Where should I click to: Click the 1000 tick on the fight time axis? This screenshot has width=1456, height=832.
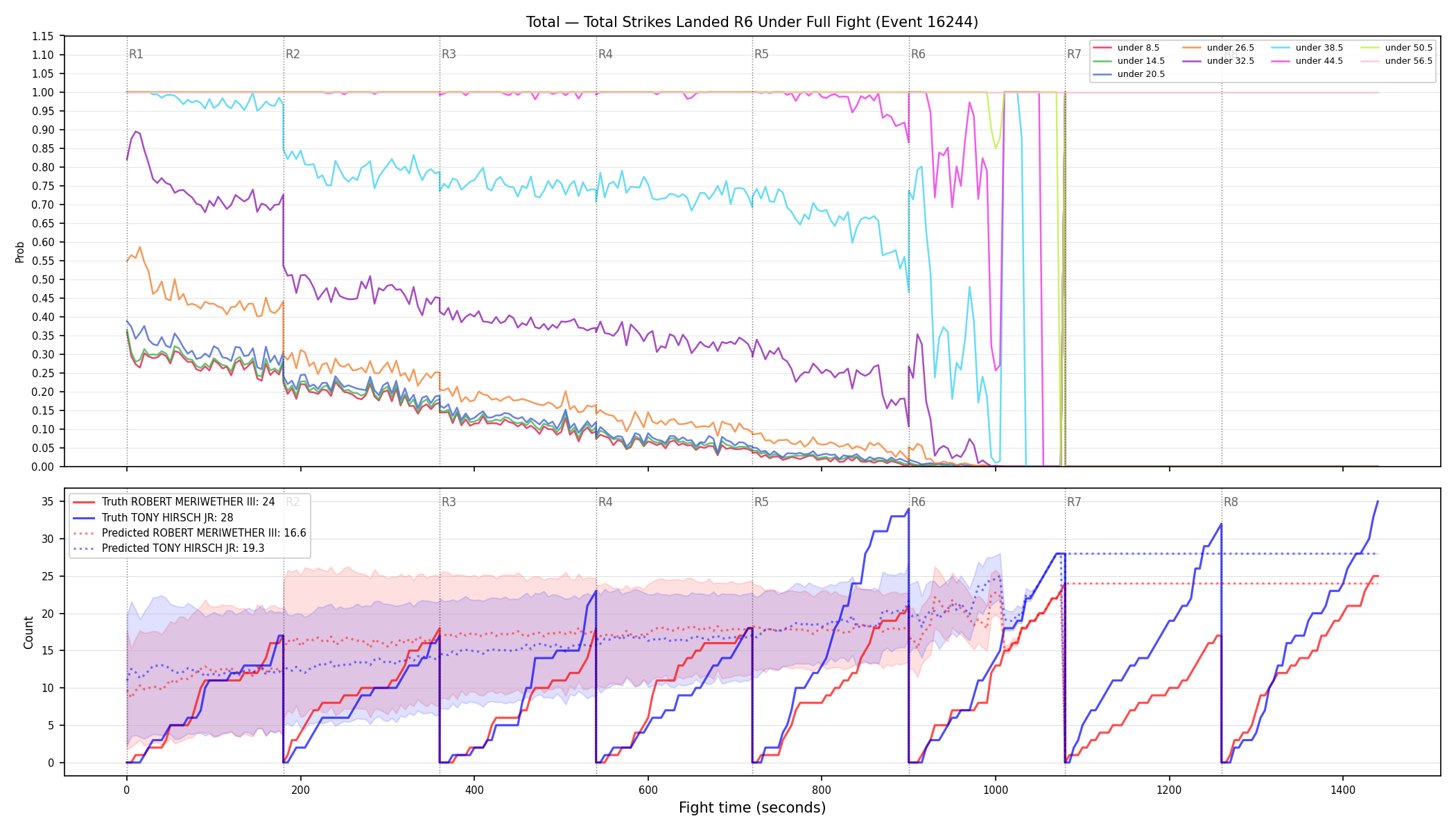click(996, 790)
